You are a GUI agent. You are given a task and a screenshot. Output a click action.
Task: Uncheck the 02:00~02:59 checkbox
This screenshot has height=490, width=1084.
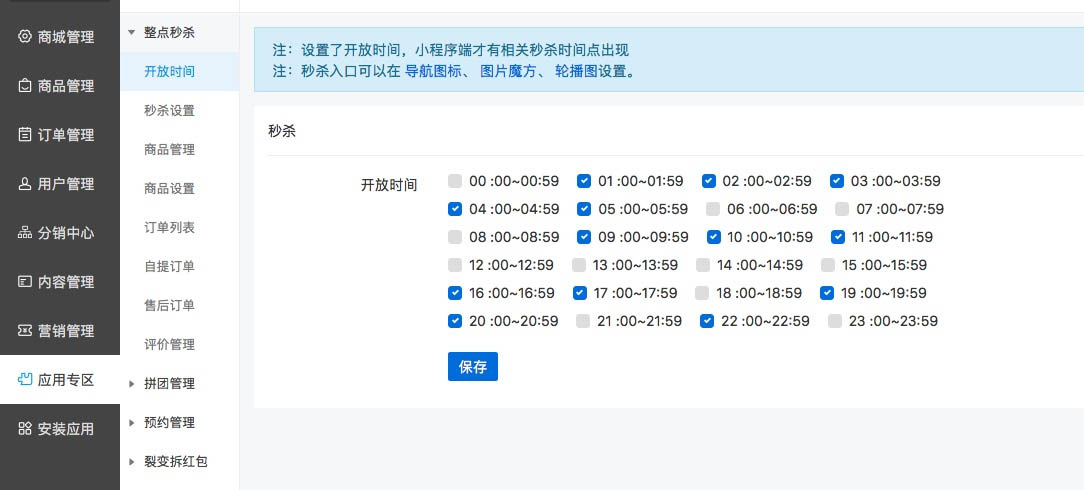pos(709,181)
